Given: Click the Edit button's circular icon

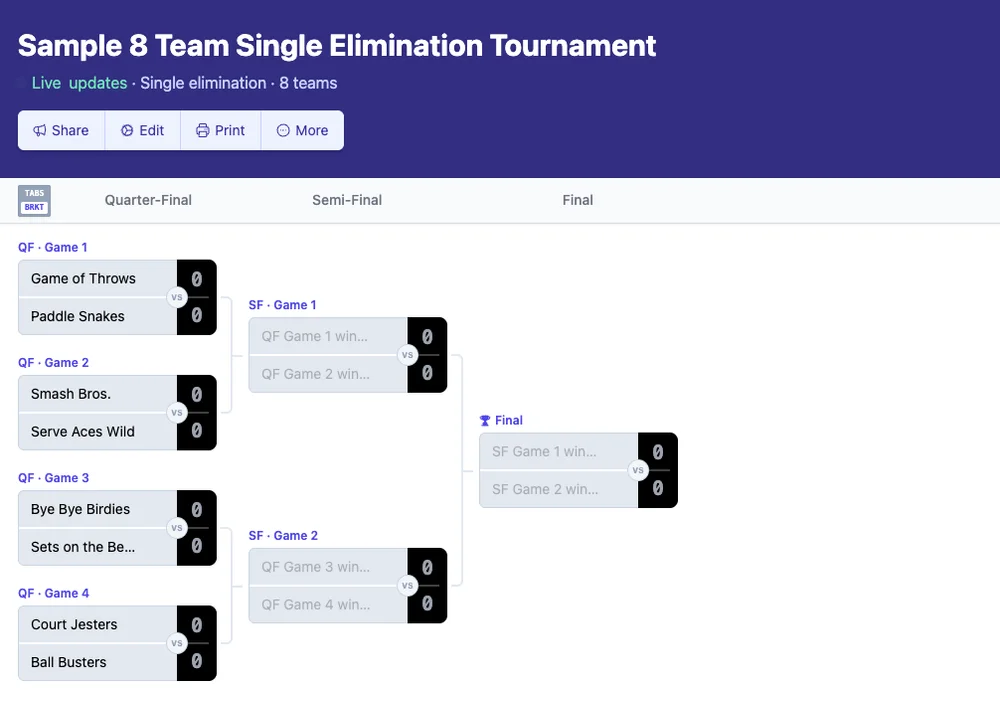Looking at the screenshot, I should [127, 131].
